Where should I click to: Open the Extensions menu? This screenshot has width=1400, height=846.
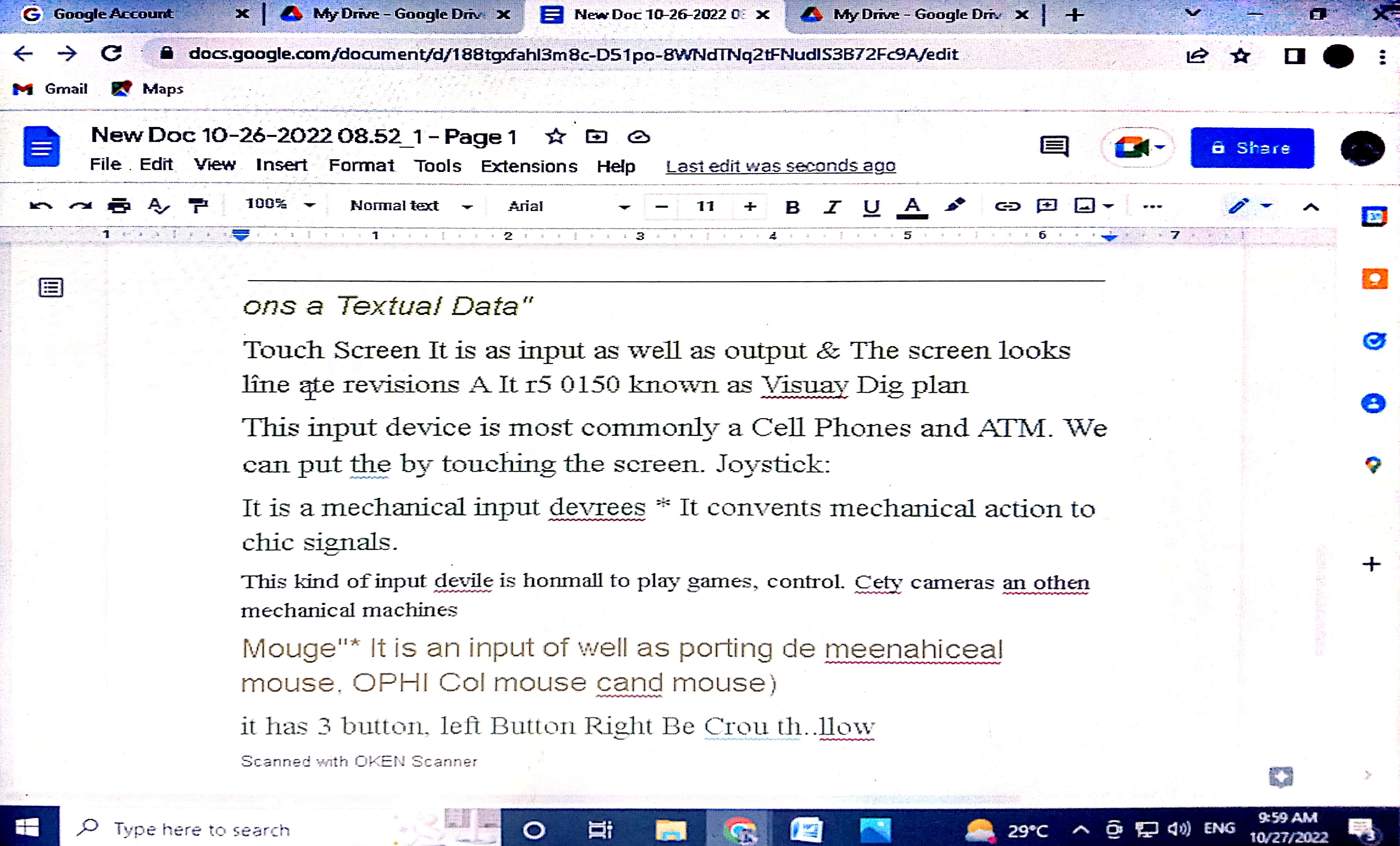pyautogui.click(x=528, y=166)
